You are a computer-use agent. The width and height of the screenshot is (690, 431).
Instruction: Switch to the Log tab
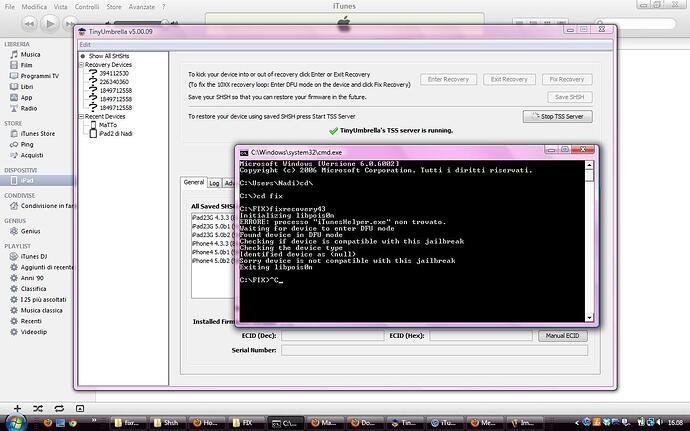216,183
